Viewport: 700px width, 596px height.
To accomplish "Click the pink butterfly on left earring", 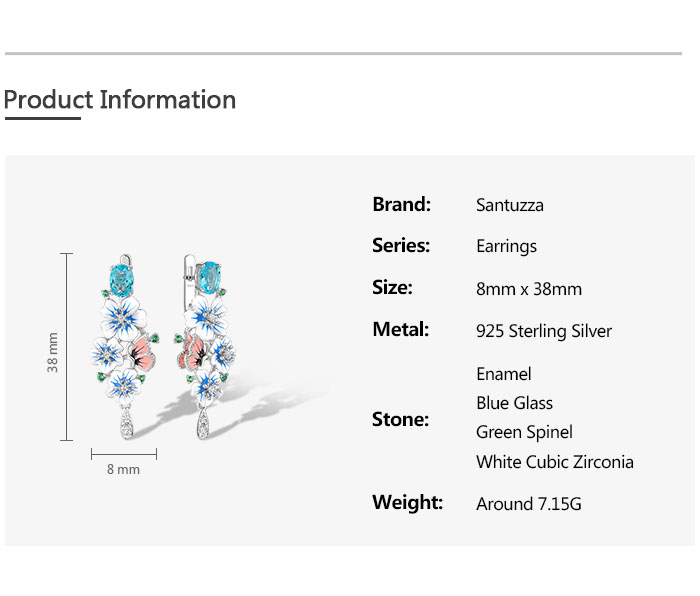I will pos(142,352).
